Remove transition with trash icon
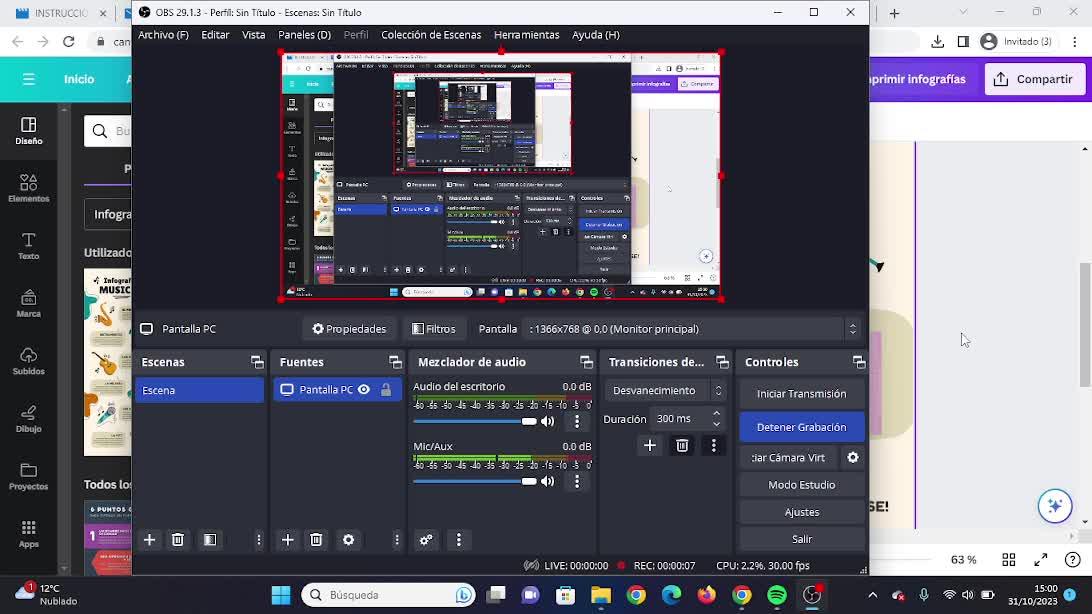This screenshot has height=614, width=1092. pos(682,446)
